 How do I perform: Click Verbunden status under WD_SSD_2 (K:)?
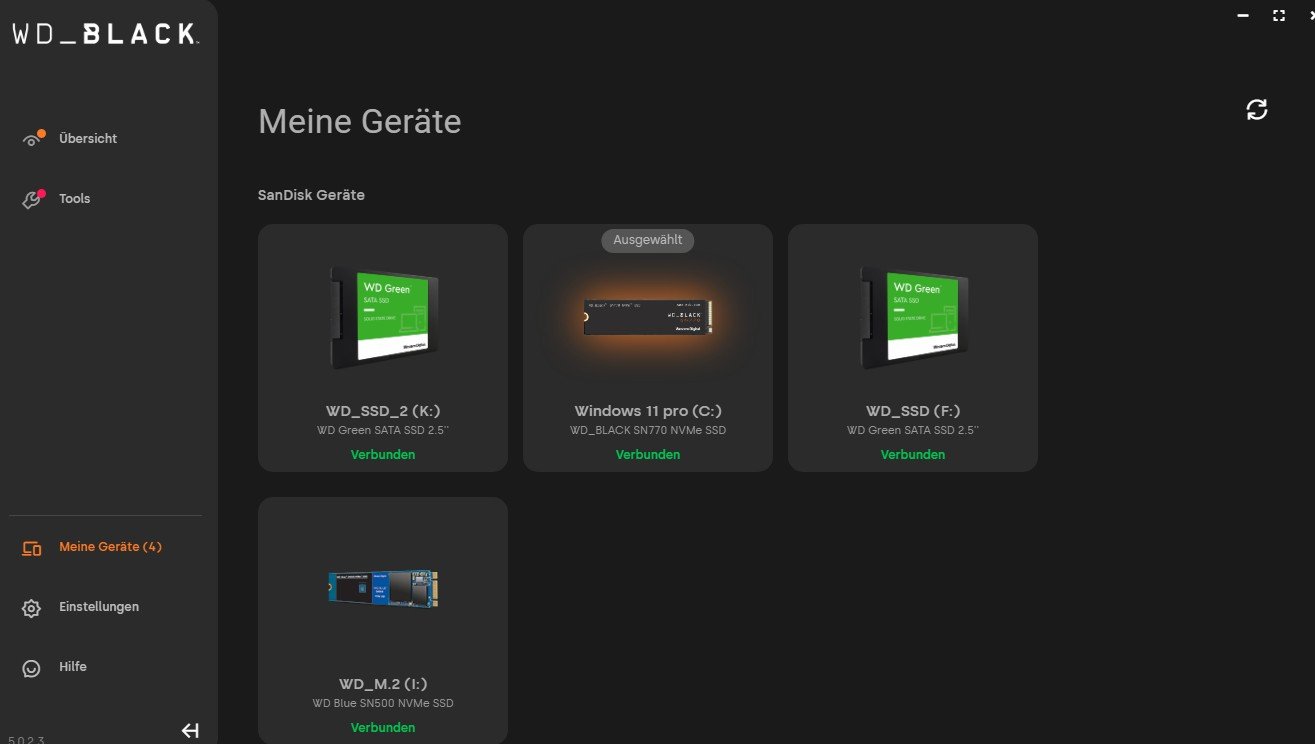tap(383, 455)
